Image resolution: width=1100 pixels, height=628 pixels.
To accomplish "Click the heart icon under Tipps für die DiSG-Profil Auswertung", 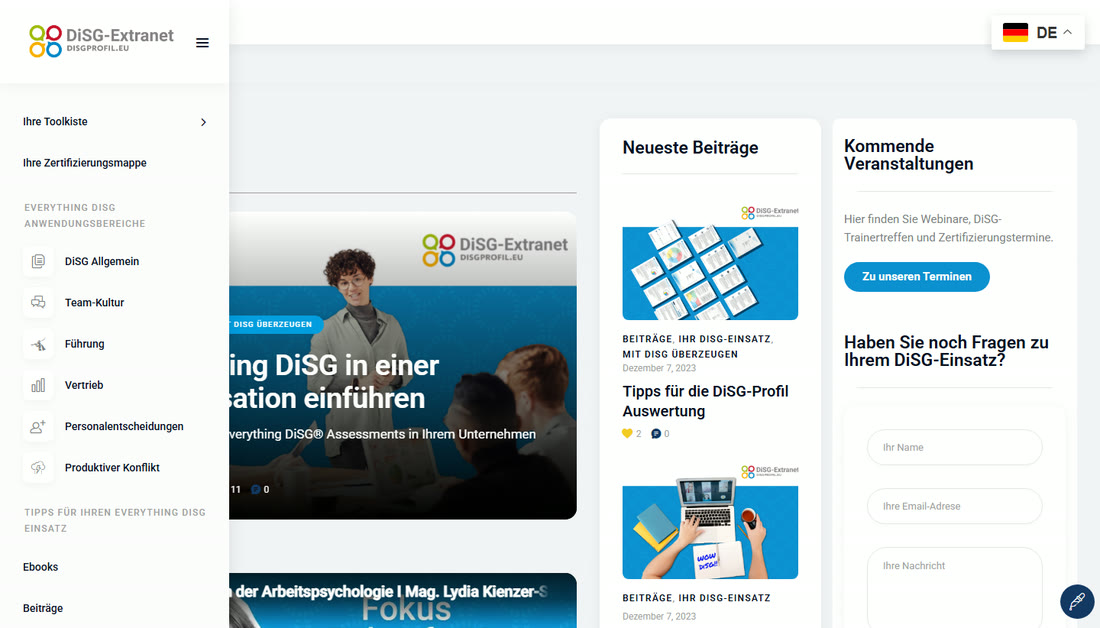I will point(627,434).
